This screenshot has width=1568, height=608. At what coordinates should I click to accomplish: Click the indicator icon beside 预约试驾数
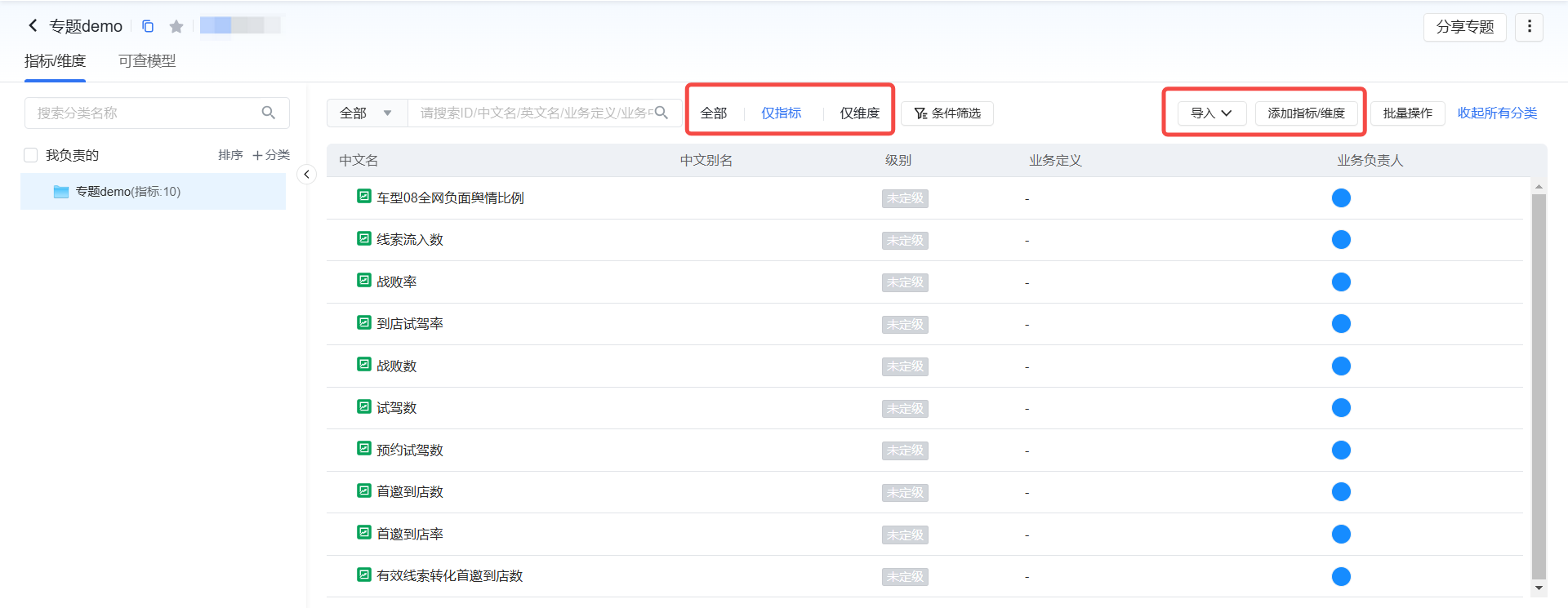coord(364,449)
